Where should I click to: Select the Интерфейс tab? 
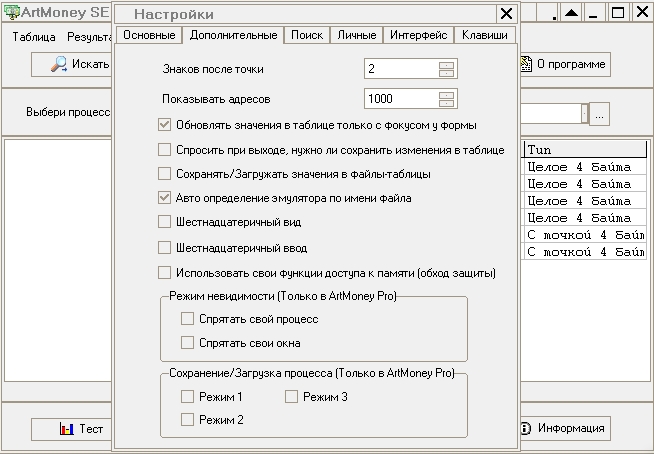418,35
